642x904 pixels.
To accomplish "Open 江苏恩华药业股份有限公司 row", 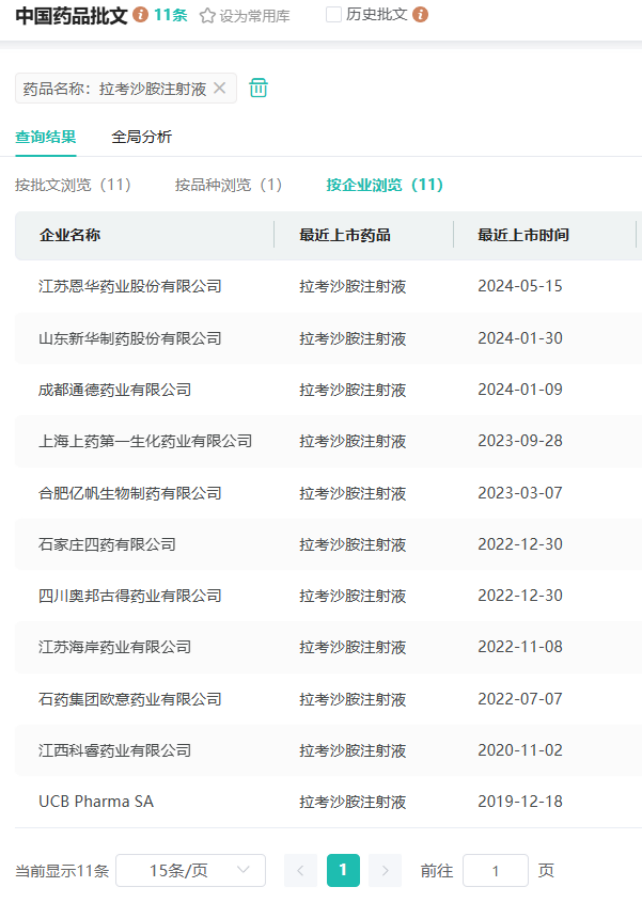I will 328,286.
